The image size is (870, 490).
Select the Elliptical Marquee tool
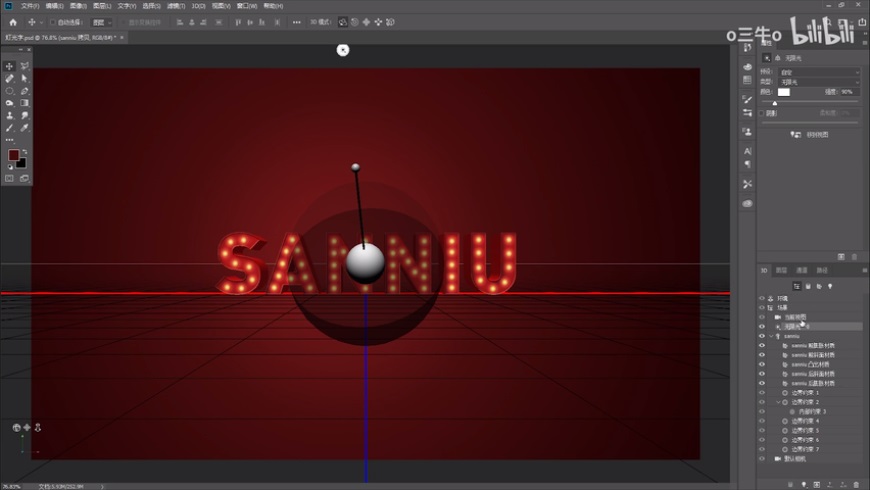pos(10,91)
